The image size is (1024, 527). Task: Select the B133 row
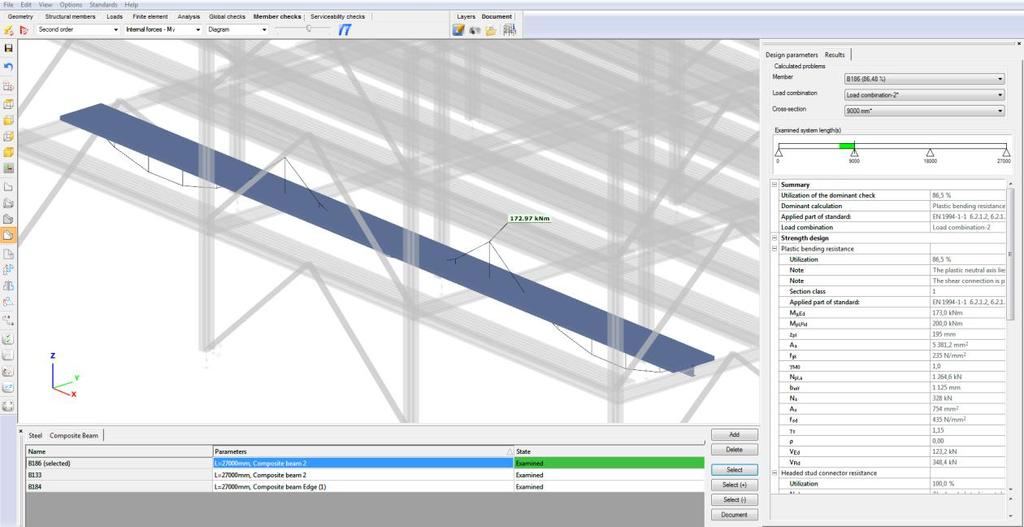[365, 475]
